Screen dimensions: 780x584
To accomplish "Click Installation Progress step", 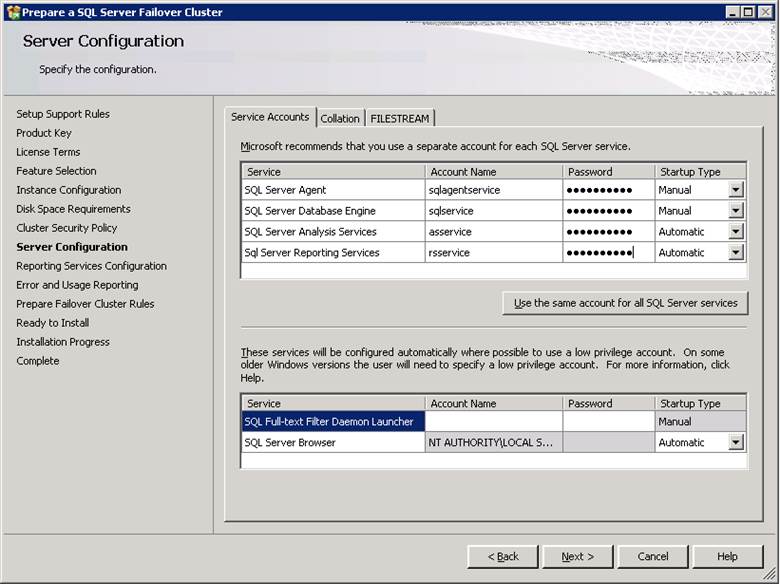I will 63,342.
